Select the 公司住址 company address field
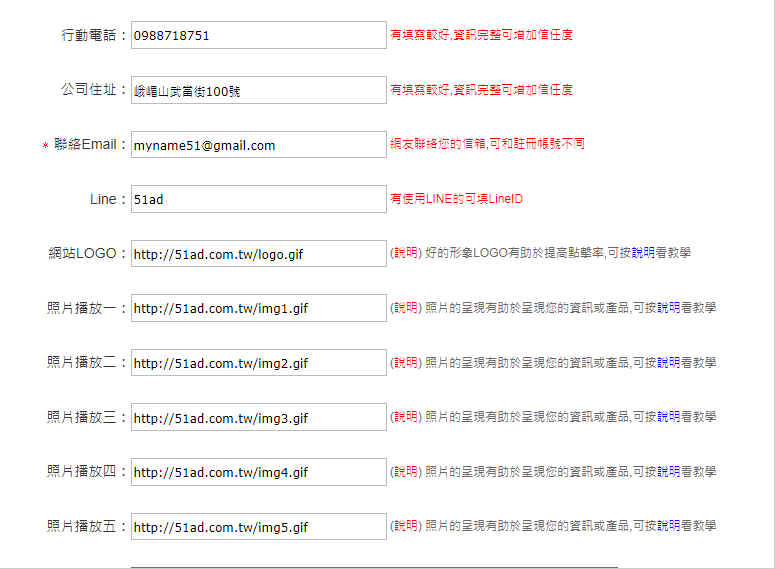Image resolution: width=775 pixels, height=569 pixels. click(x=258, y=90)
